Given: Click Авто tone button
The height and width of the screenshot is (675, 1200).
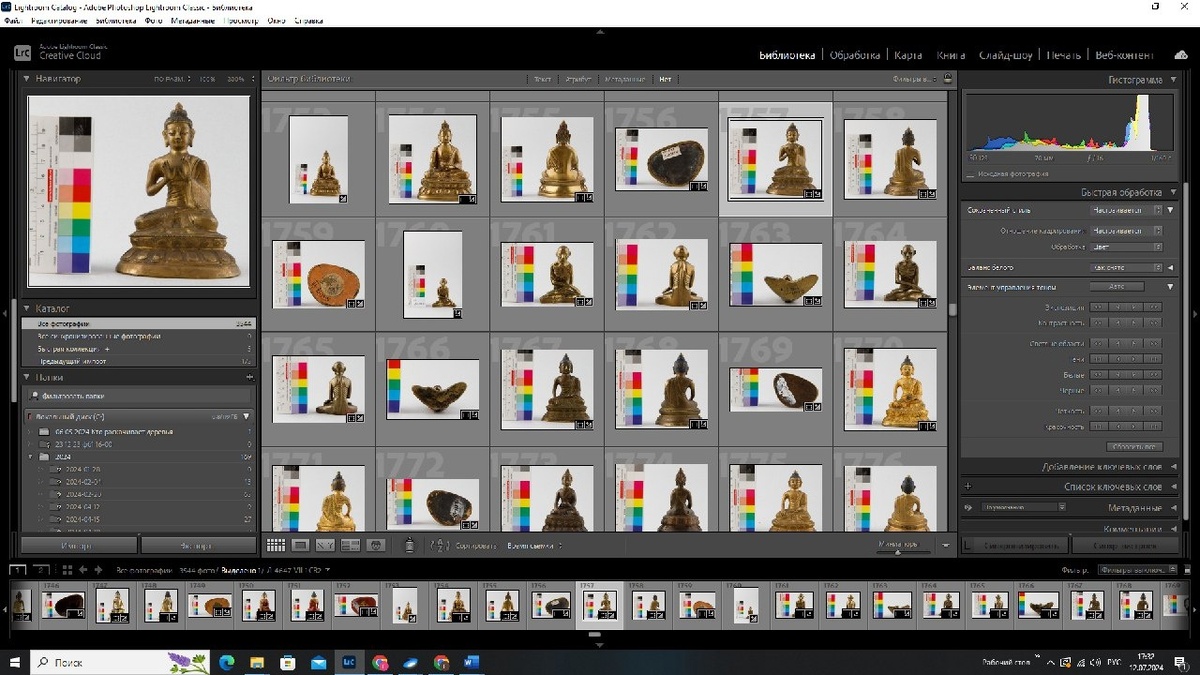Looking at the screenshot, I should coord(1116,287).
